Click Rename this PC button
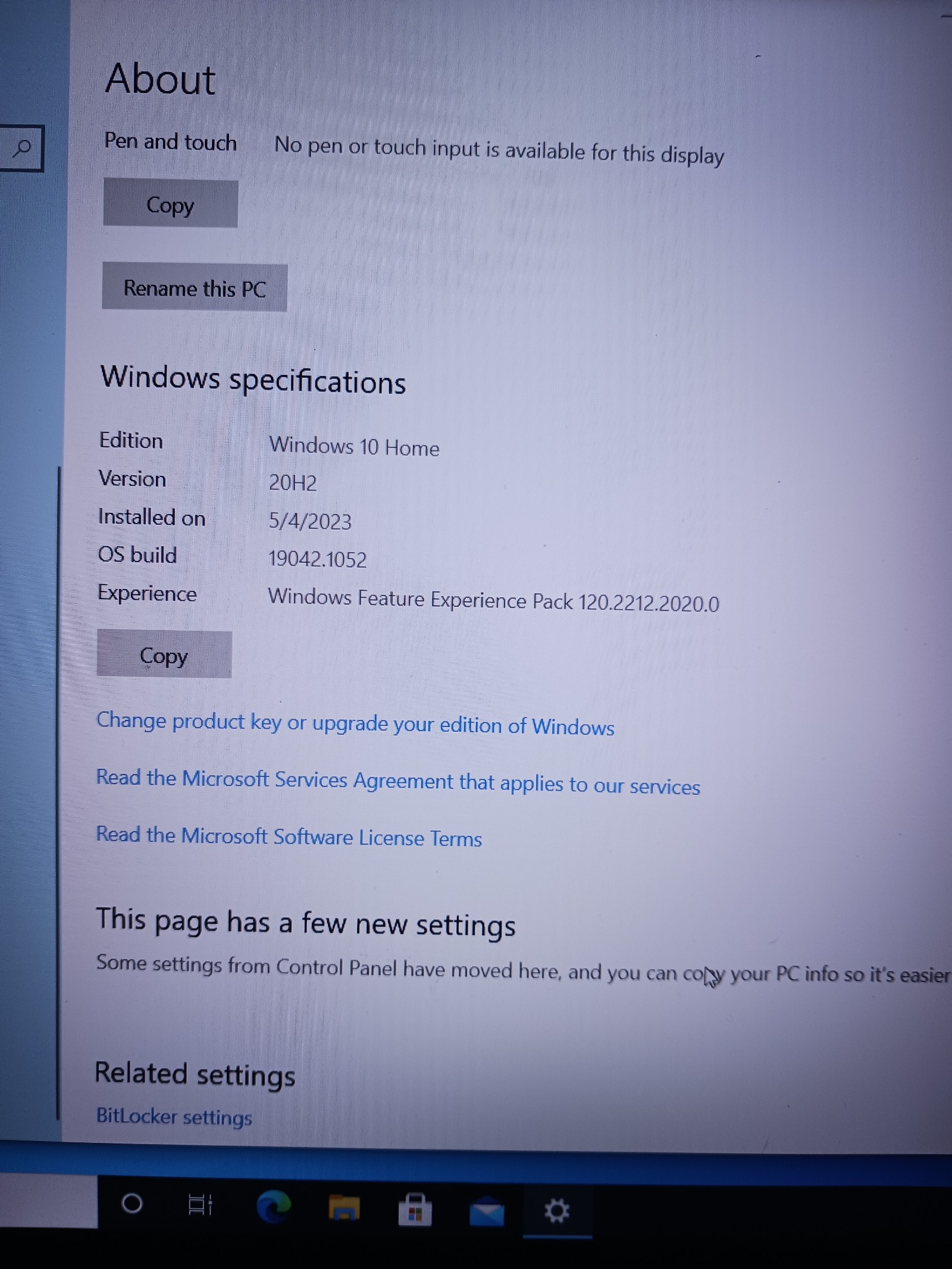 tap(195, 288)
